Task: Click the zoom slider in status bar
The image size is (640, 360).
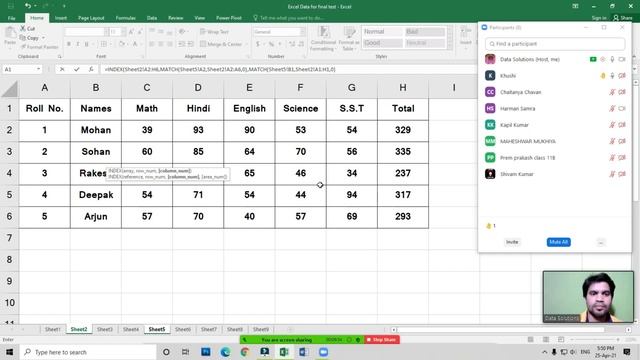Action: pyautogui.click(x=595, y=340)
